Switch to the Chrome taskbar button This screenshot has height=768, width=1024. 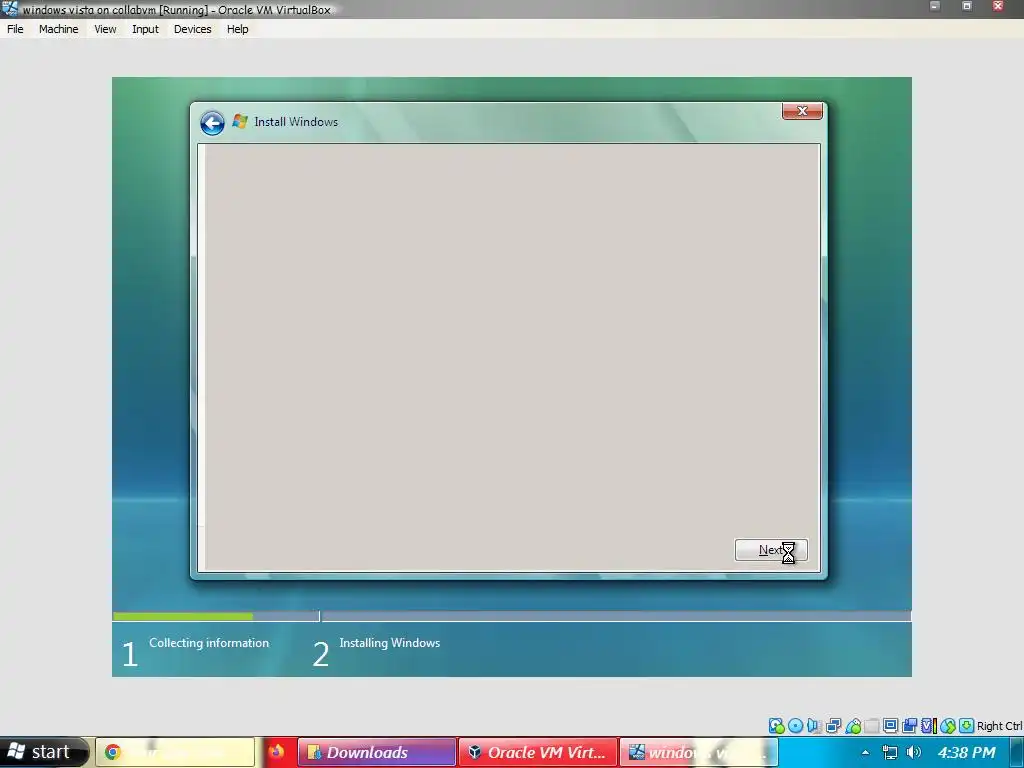click(175, 752)
